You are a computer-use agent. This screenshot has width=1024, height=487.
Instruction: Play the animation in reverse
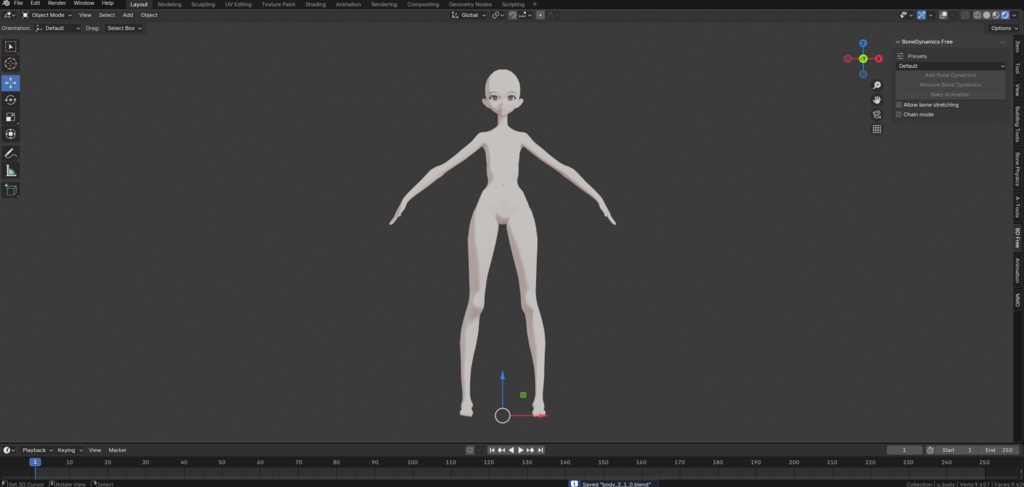coord(511,450)
